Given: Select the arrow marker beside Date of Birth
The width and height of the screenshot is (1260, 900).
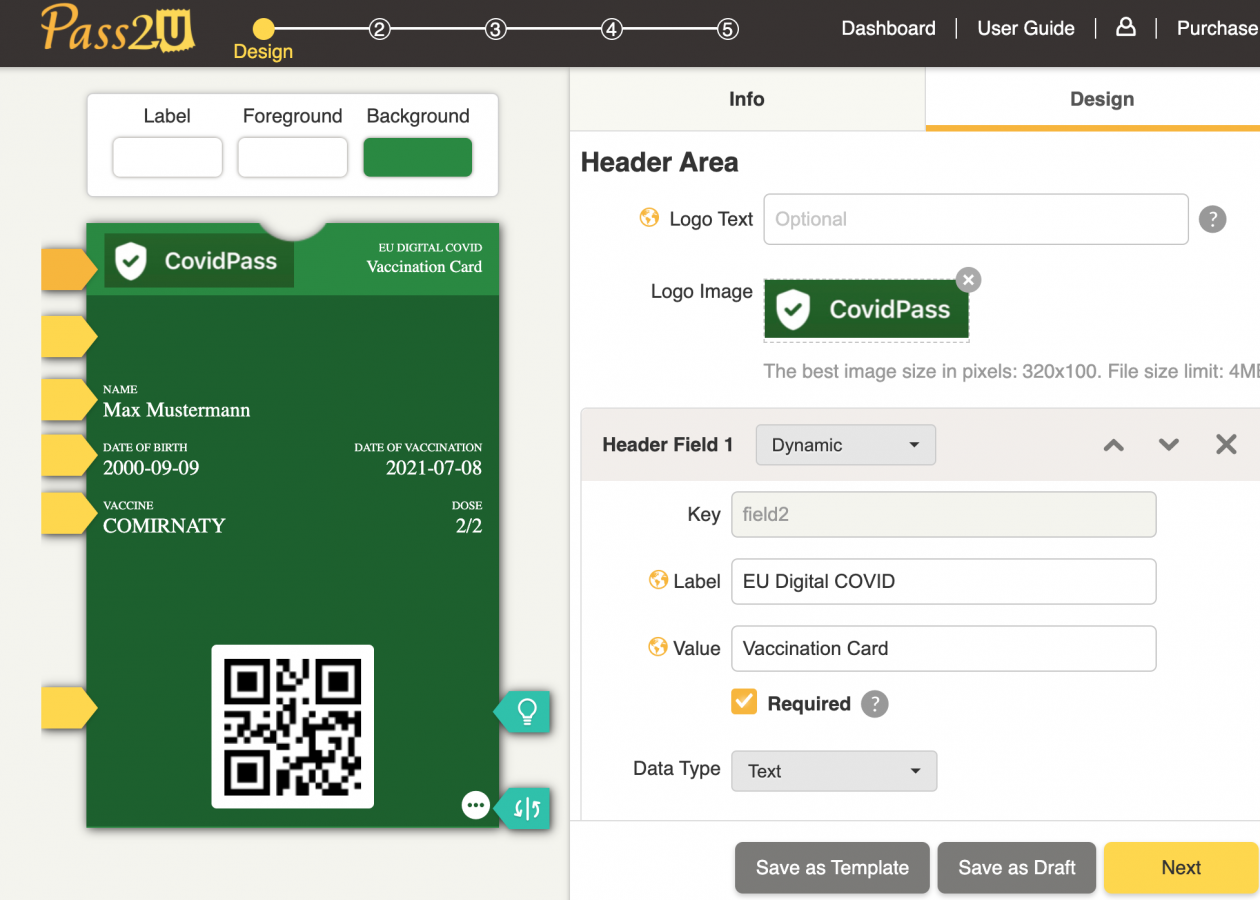Looking at the screenshot, I should pos(69,455).
